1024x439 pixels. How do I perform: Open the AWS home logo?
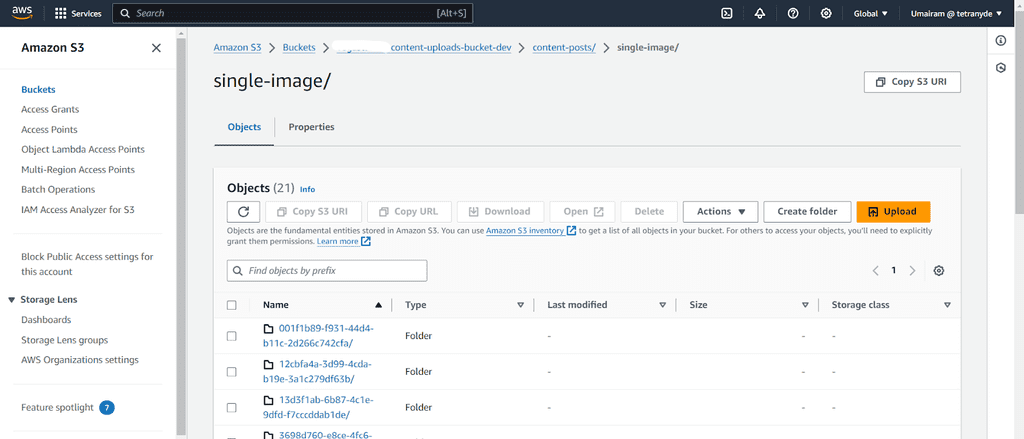(22, 13)
